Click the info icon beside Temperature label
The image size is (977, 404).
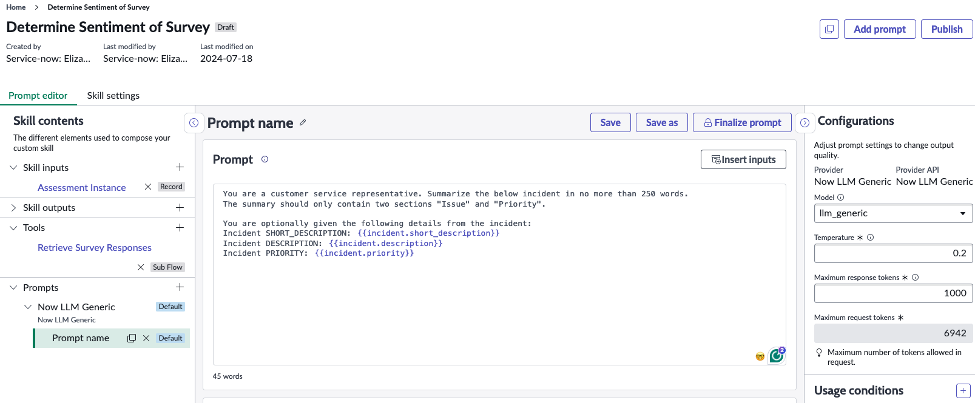870,238
